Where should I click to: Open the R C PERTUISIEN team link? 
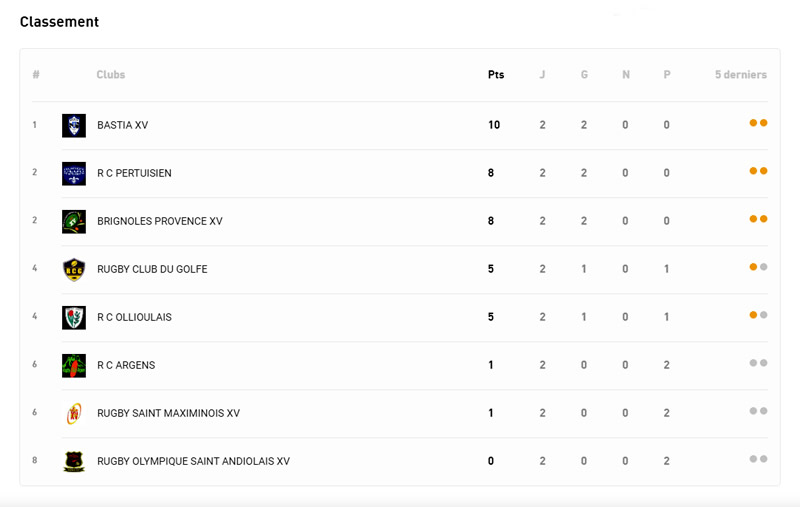click(x=134, y=173)
